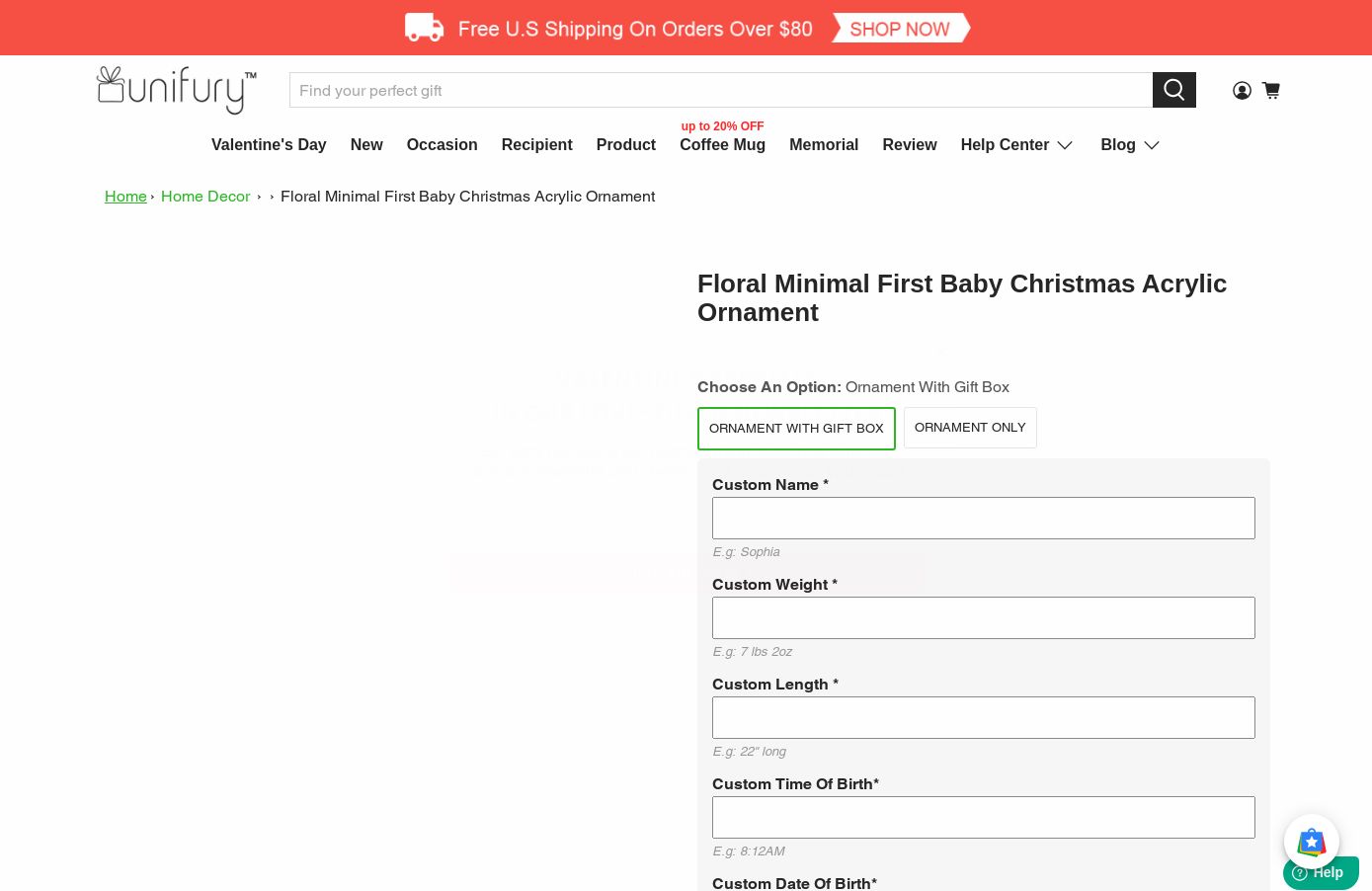Open the user account icon
This screenshot has width=1372, height=891.
[x=1242, y=91]
